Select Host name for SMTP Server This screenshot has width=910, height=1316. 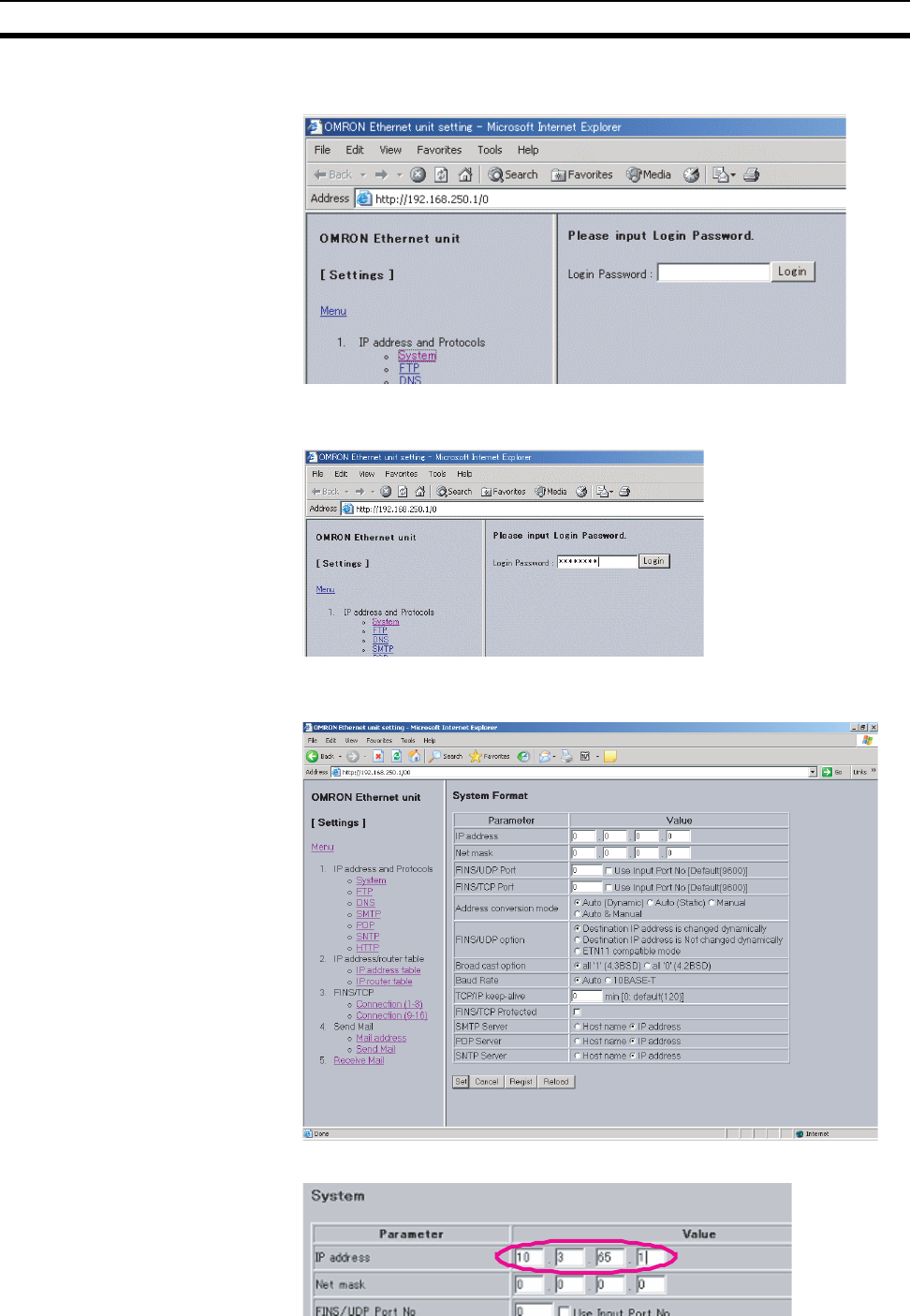pos(578,1027)
